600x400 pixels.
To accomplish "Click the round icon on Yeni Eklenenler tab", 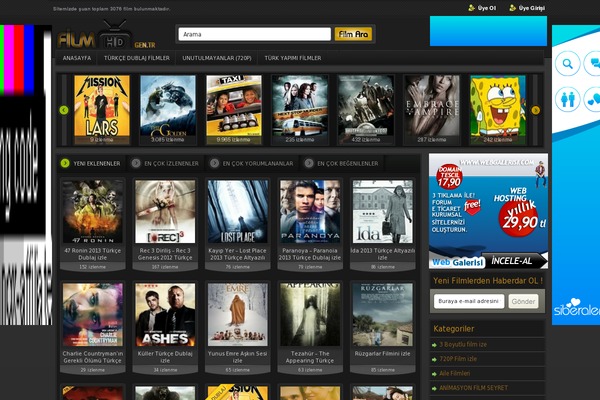I will tap(65, 163).
